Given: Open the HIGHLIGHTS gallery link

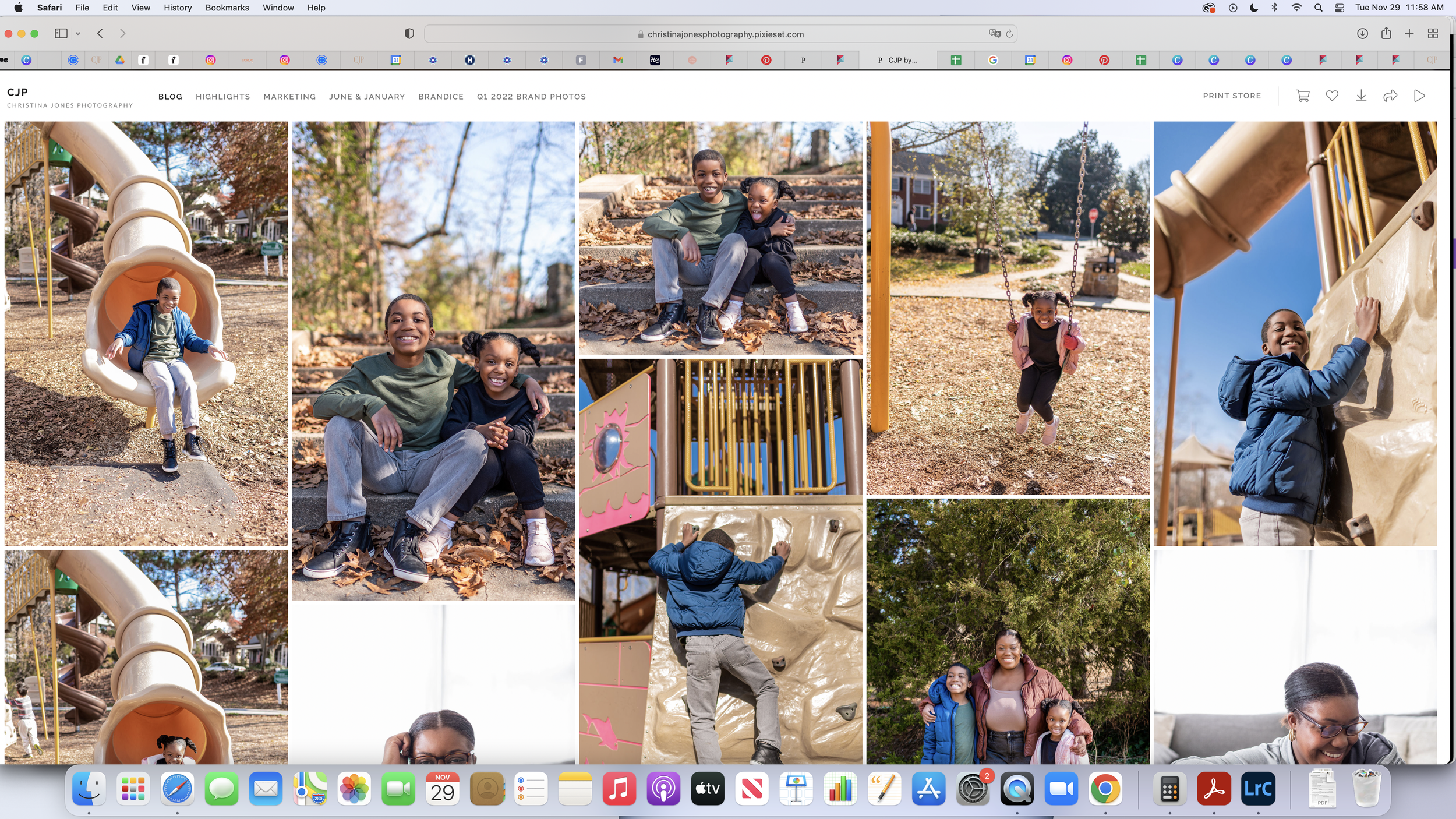Looking at the screenshot, I should (222, 97).
